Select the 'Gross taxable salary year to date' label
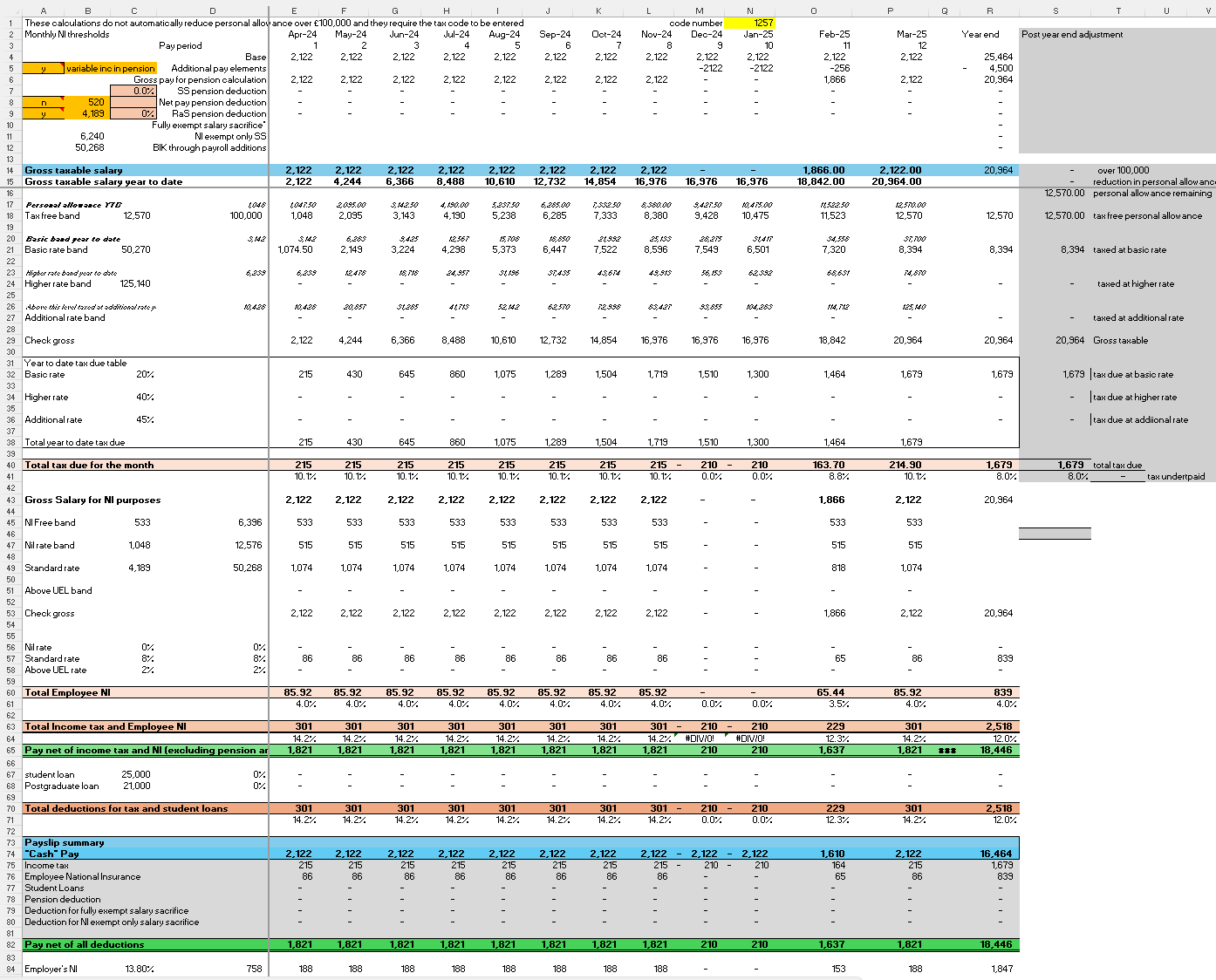The height and width of the screenshot is (980, 1216). point(104,181)
